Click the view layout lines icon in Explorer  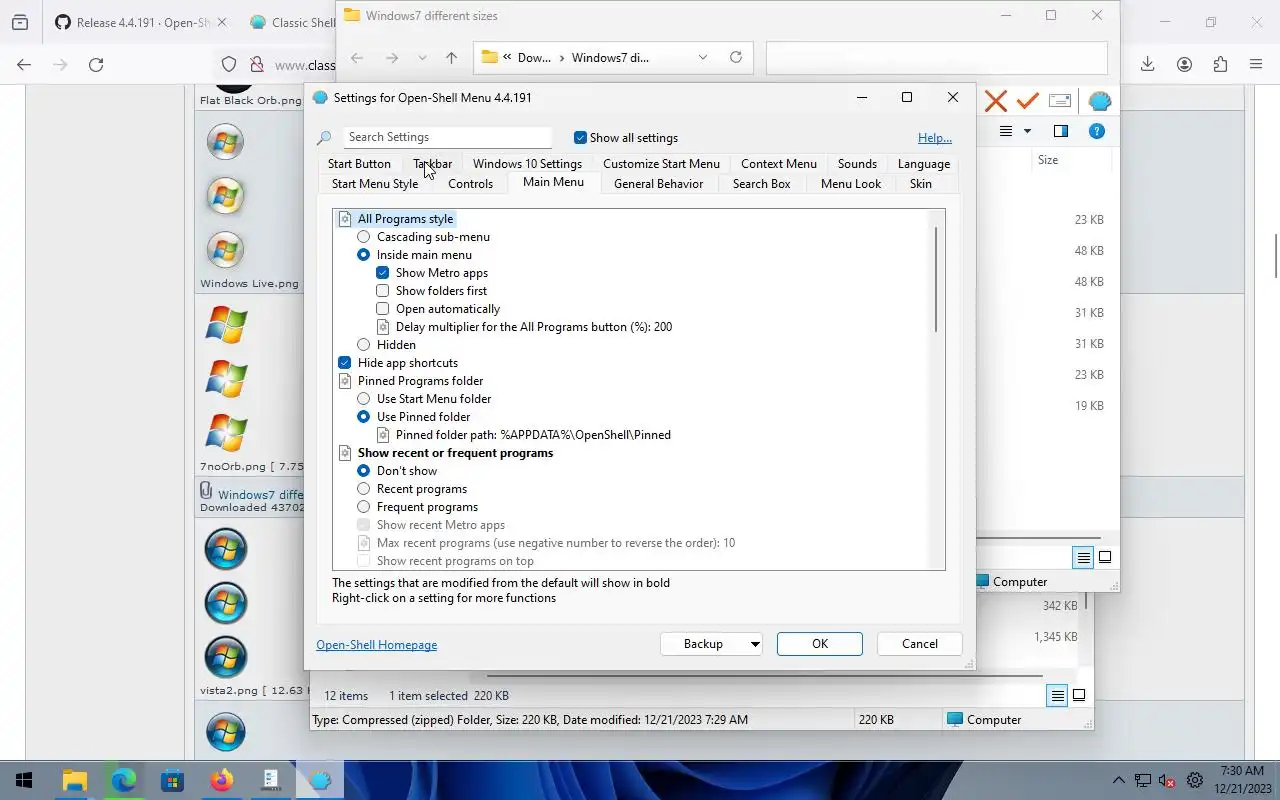click(x=1006, y=131)
